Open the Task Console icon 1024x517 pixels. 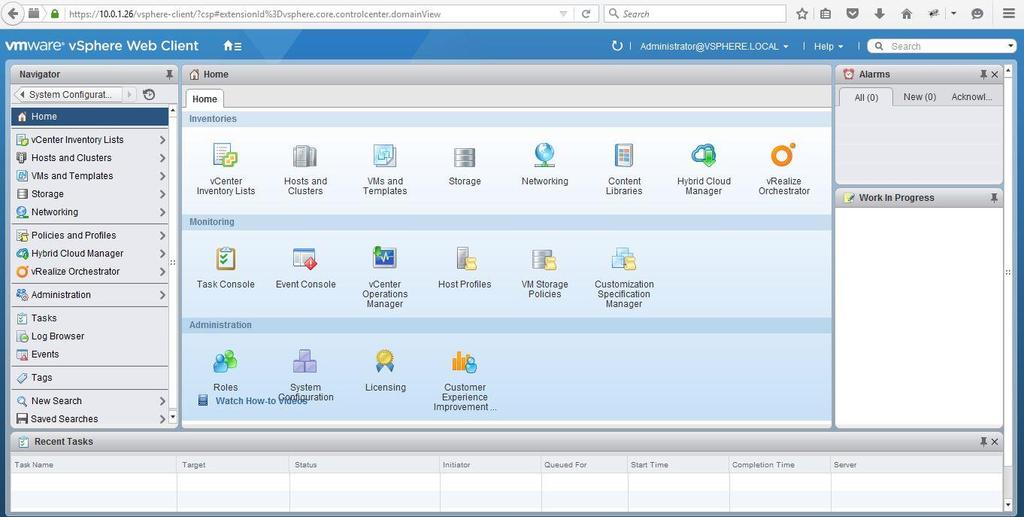pos(225,259)
